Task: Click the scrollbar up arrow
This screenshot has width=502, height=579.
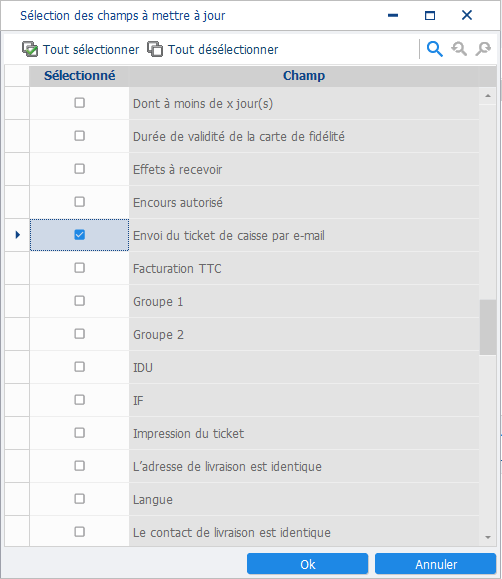Action: pyautogui.click(x=488, y=96)
